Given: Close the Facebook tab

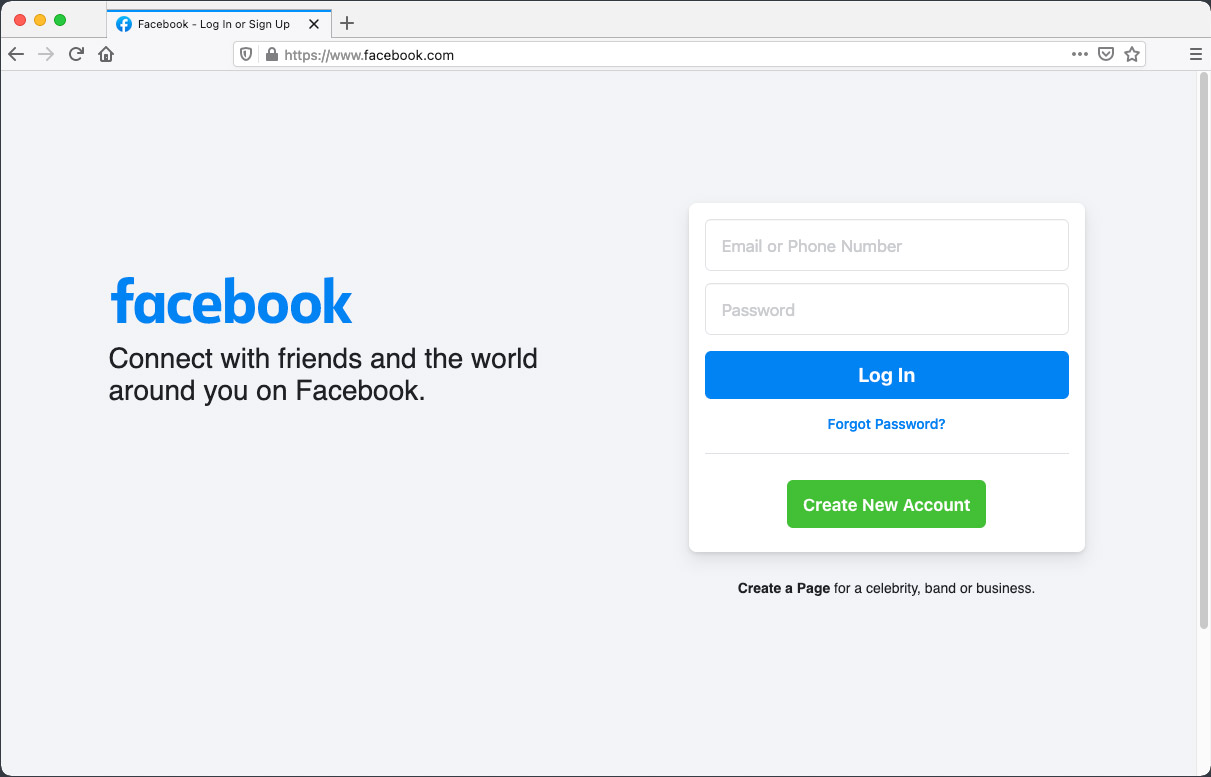Looking at the screenshot, I should click(314, 24).
